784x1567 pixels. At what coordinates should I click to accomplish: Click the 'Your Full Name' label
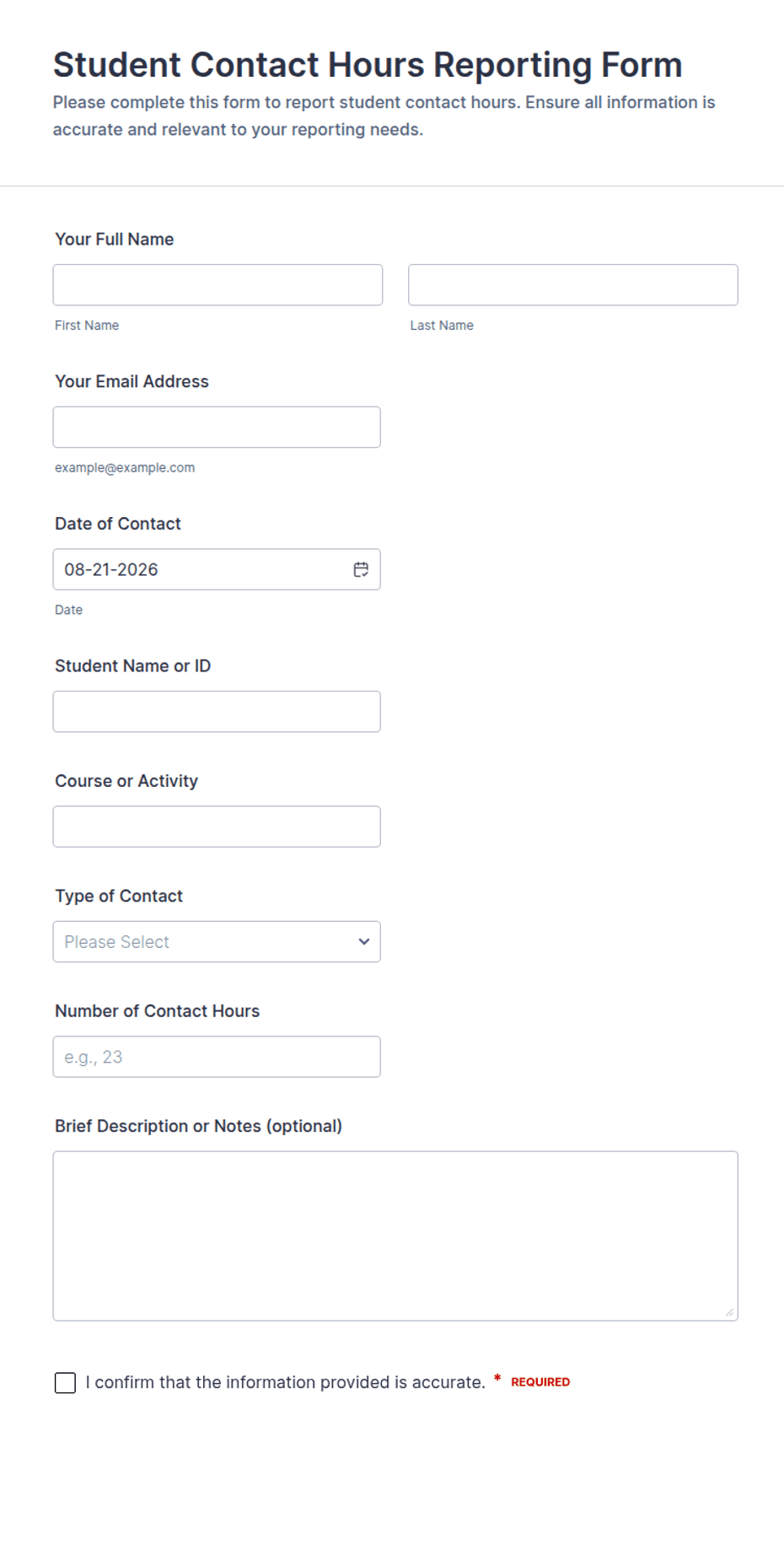[x=115, y=239]
